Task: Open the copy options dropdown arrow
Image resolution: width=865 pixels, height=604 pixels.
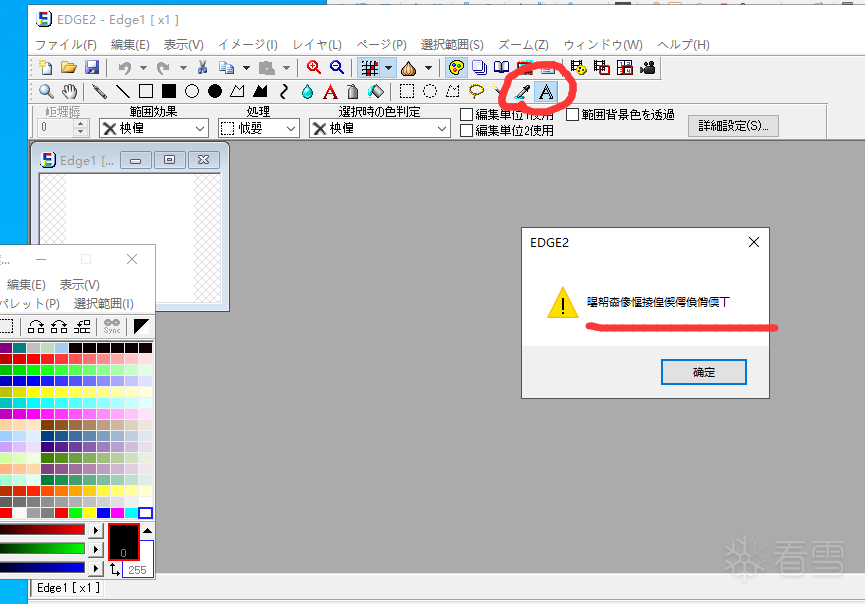Action: (246, 68)
